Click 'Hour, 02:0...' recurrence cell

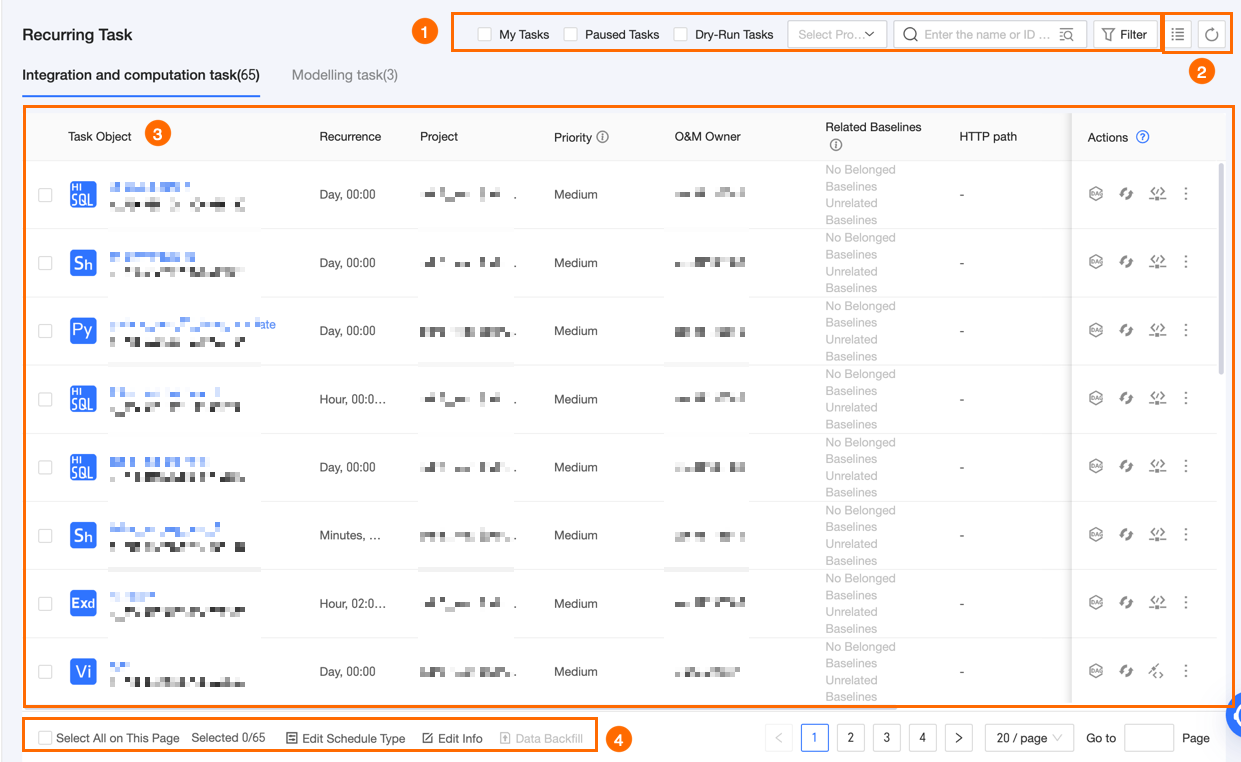353,603
